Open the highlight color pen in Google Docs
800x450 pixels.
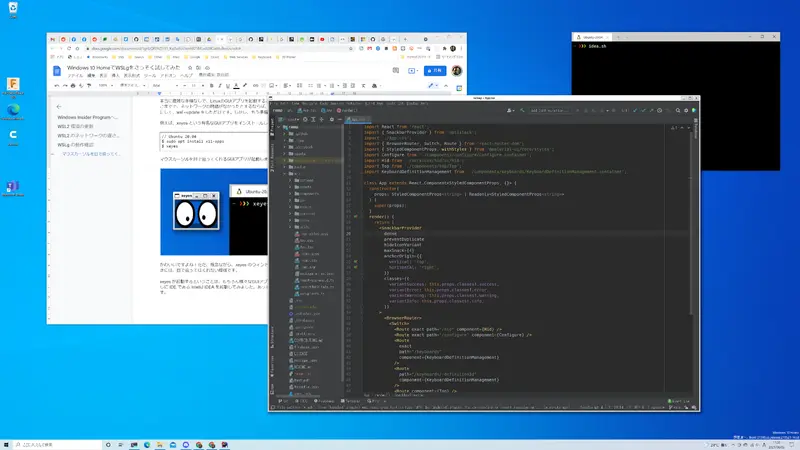click(x=245, y=86)
